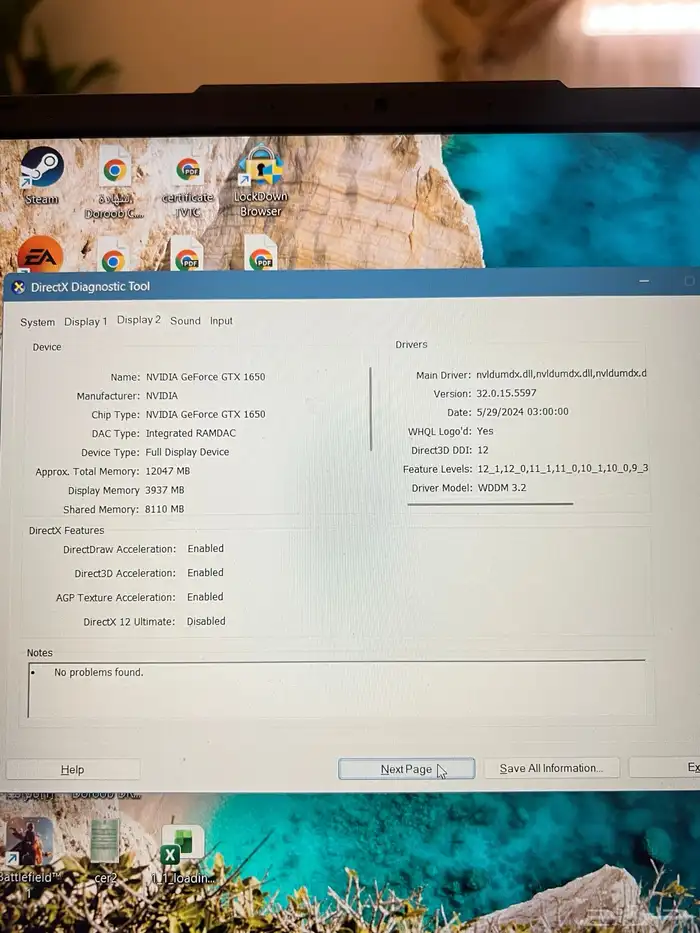700x933 pixels.
Task: Open the Steam desktop shortcut
Action: coord(41,174)
